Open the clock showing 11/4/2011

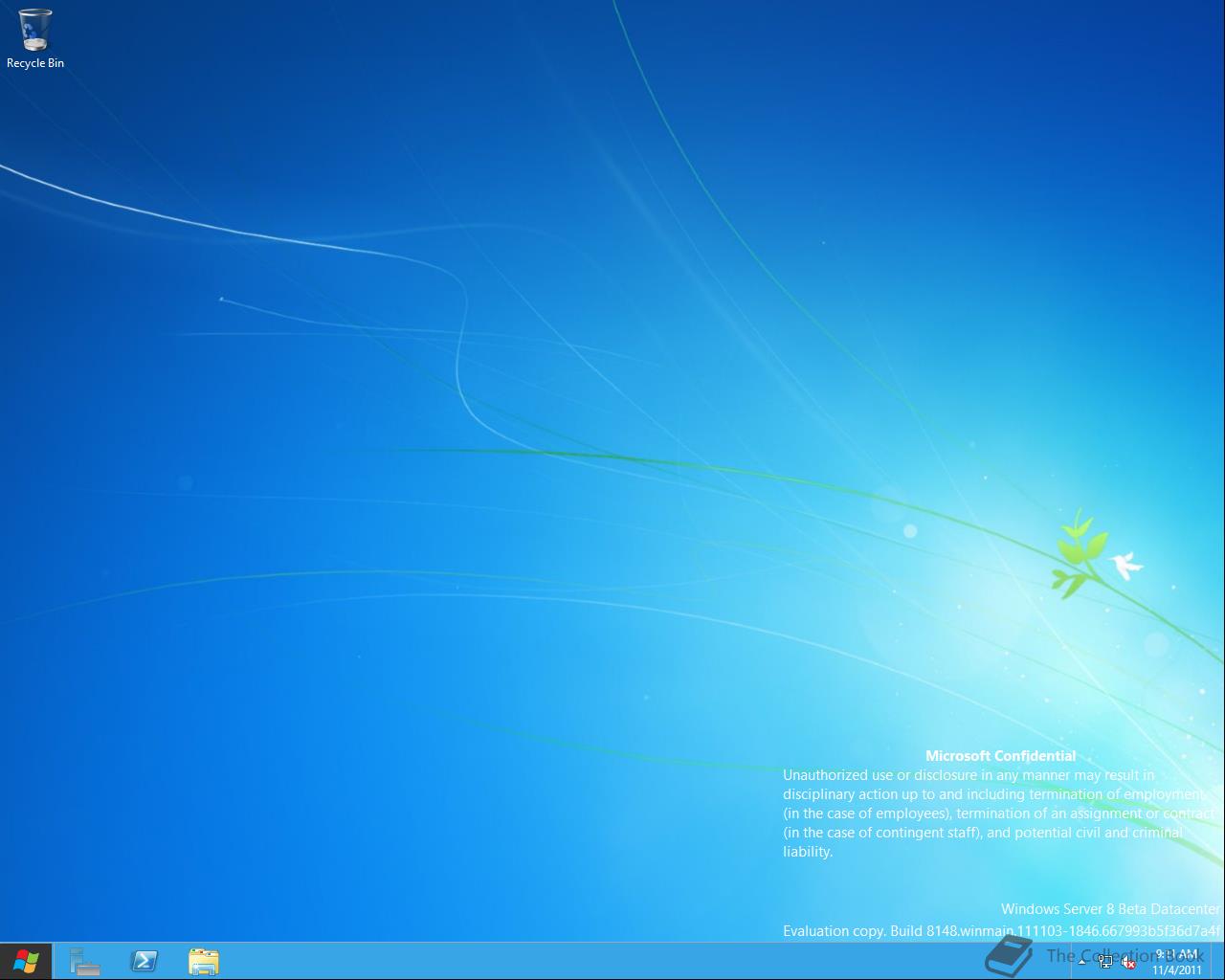coord(1176,962)
